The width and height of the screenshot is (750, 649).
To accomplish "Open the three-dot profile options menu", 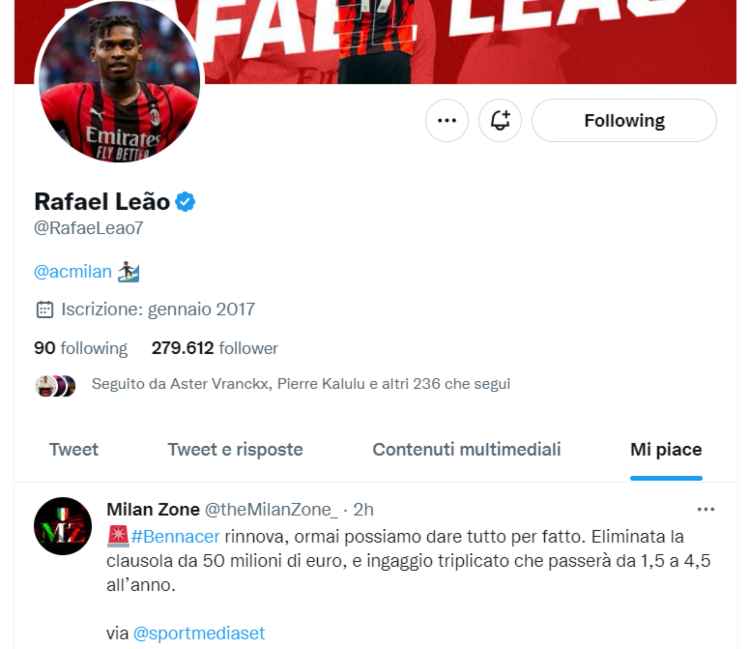I will (447, 121).
